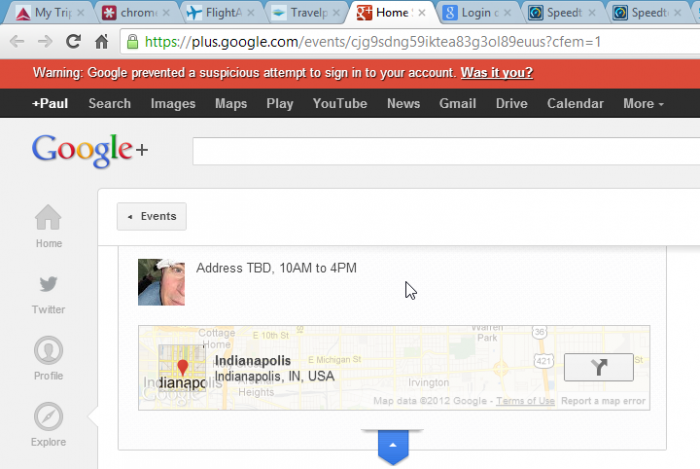Click the green SSL padlock icon

coord(132,42)
